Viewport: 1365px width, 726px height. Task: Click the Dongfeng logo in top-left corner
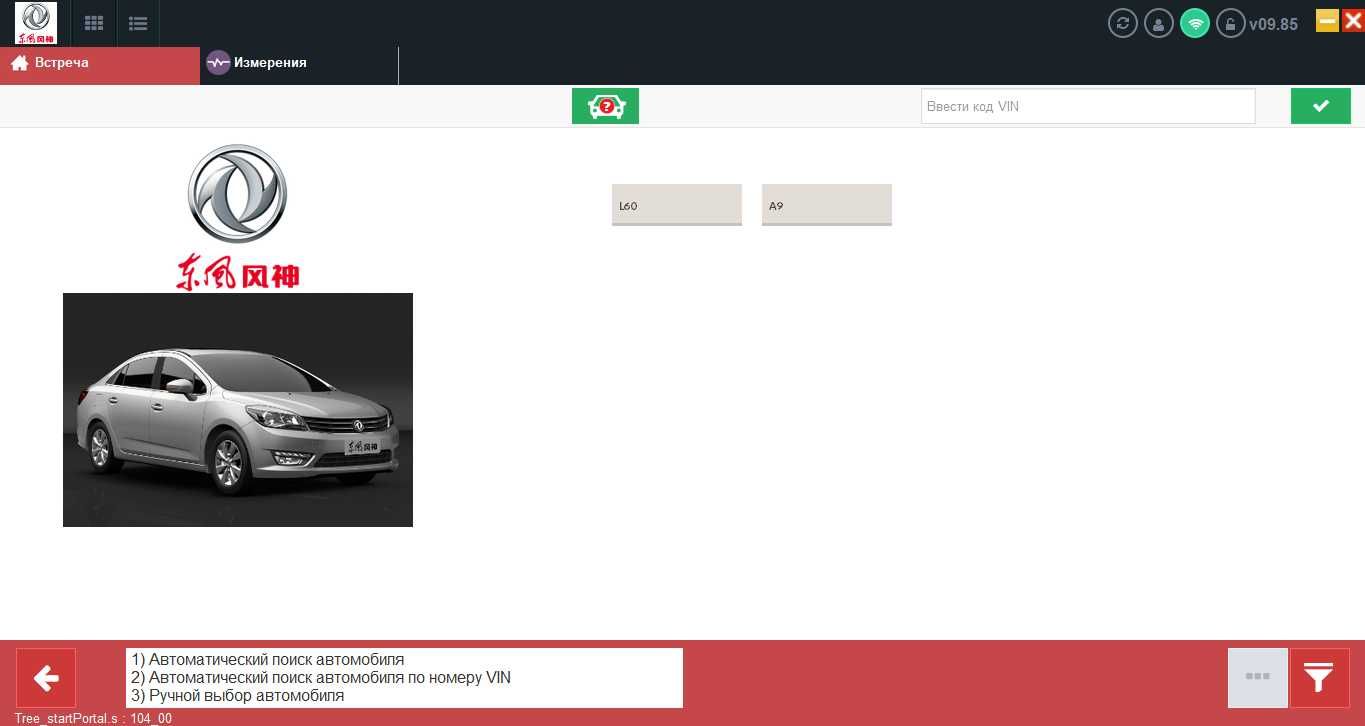coord(36,23)
